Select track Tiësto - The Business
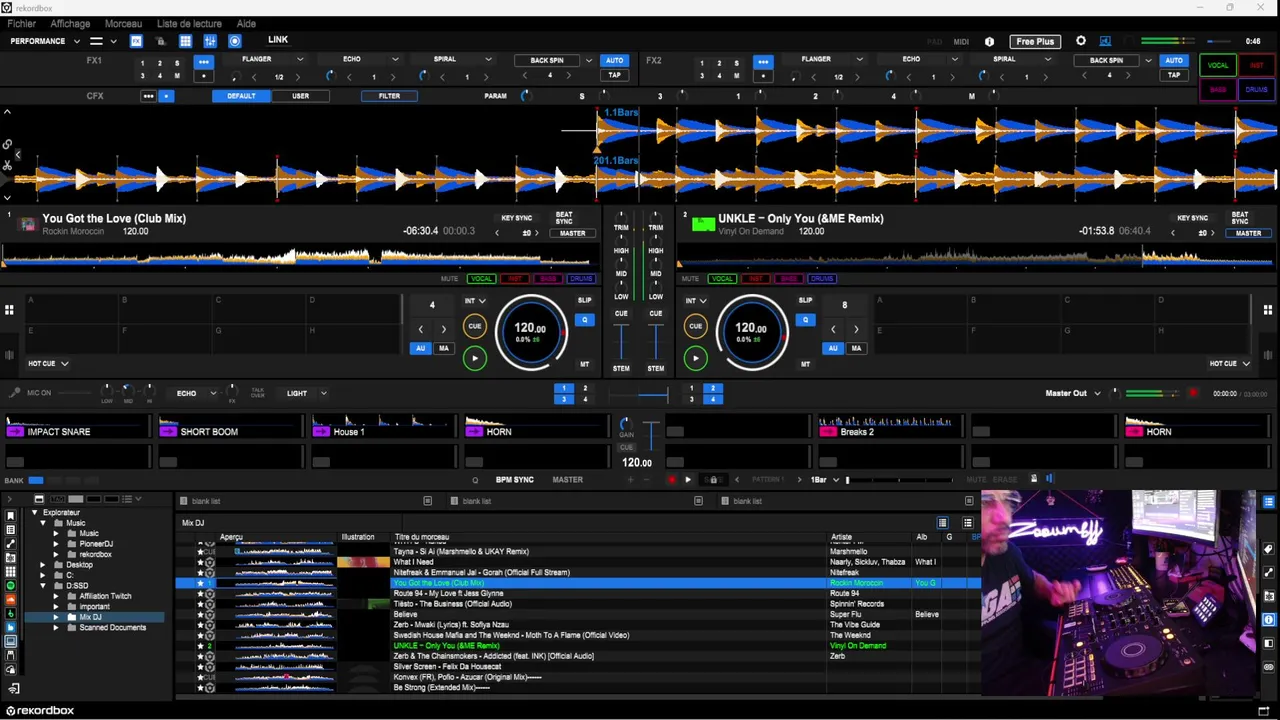1280x720 pixels. pos(453,604)
